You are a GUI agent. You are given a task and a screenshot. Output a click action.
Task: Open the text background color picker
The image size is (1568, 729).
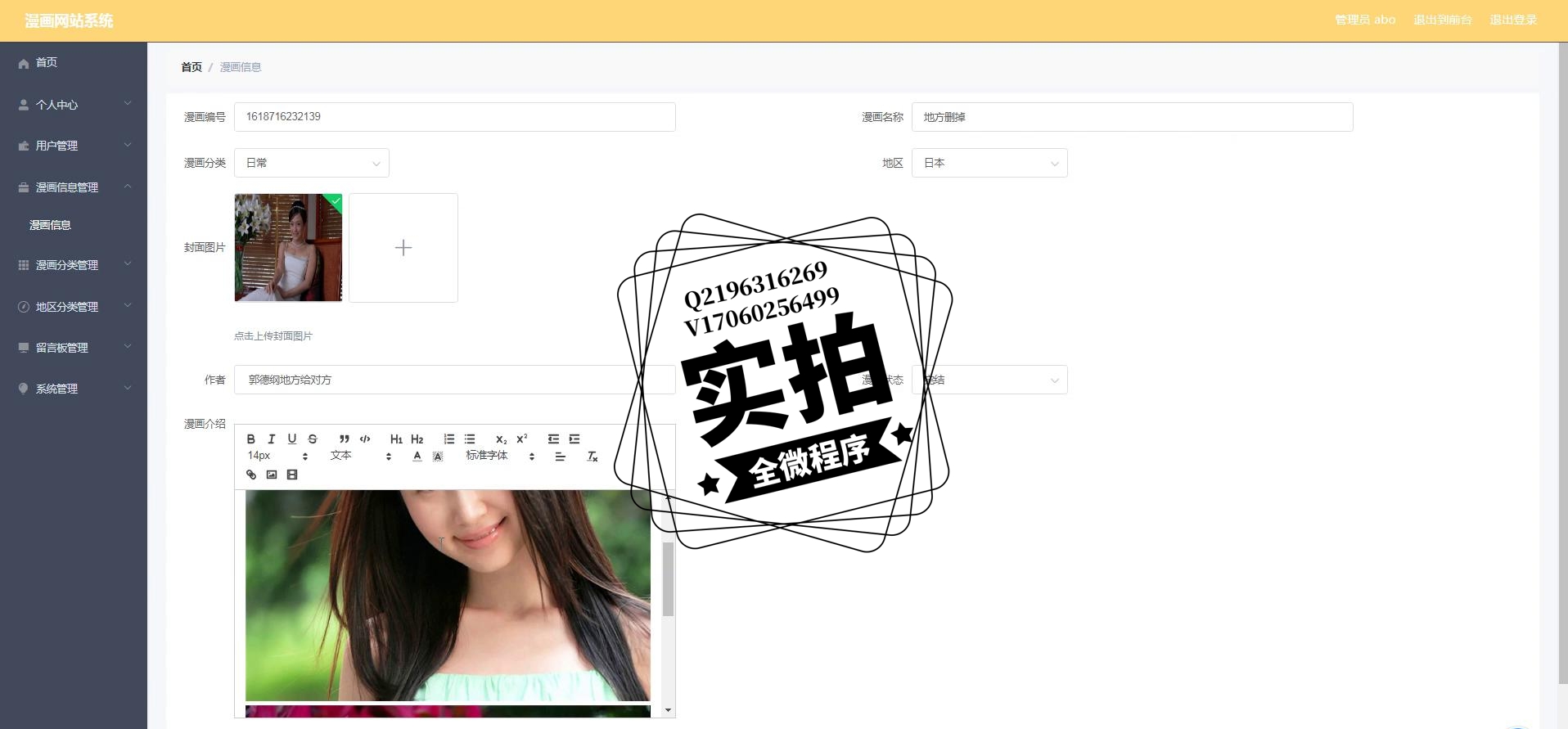438,457
